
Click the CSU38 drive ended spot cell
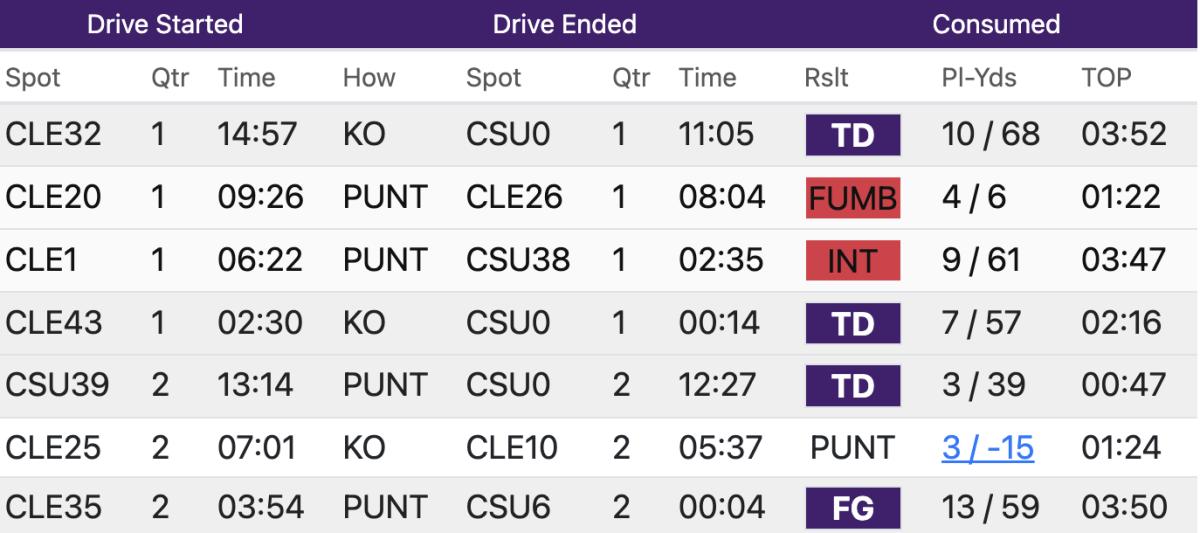(518, 261)
